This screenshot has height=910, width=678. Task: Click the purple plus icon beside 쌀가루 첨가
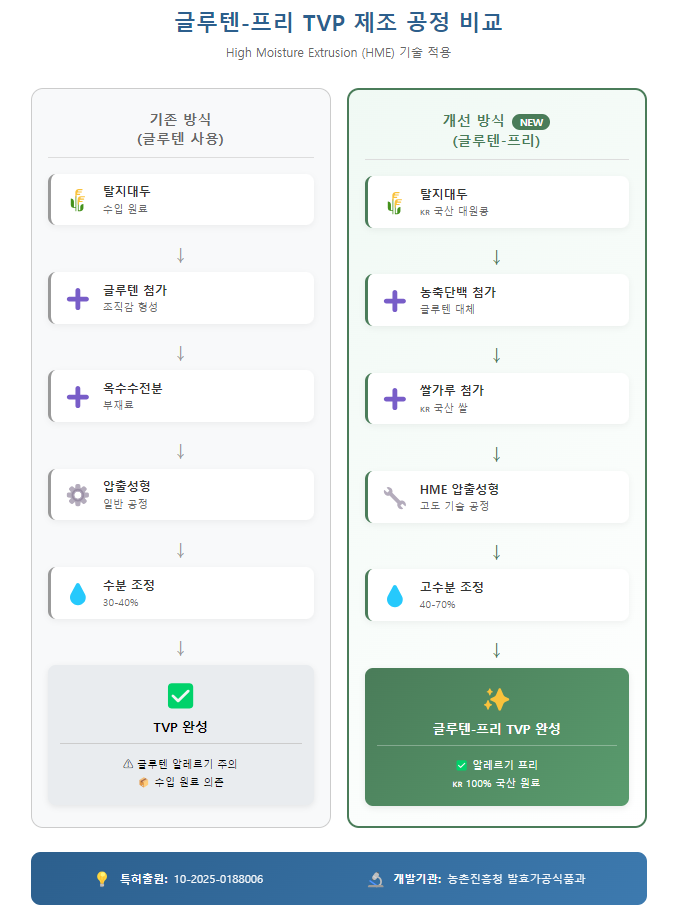click(x=395, y=398)
